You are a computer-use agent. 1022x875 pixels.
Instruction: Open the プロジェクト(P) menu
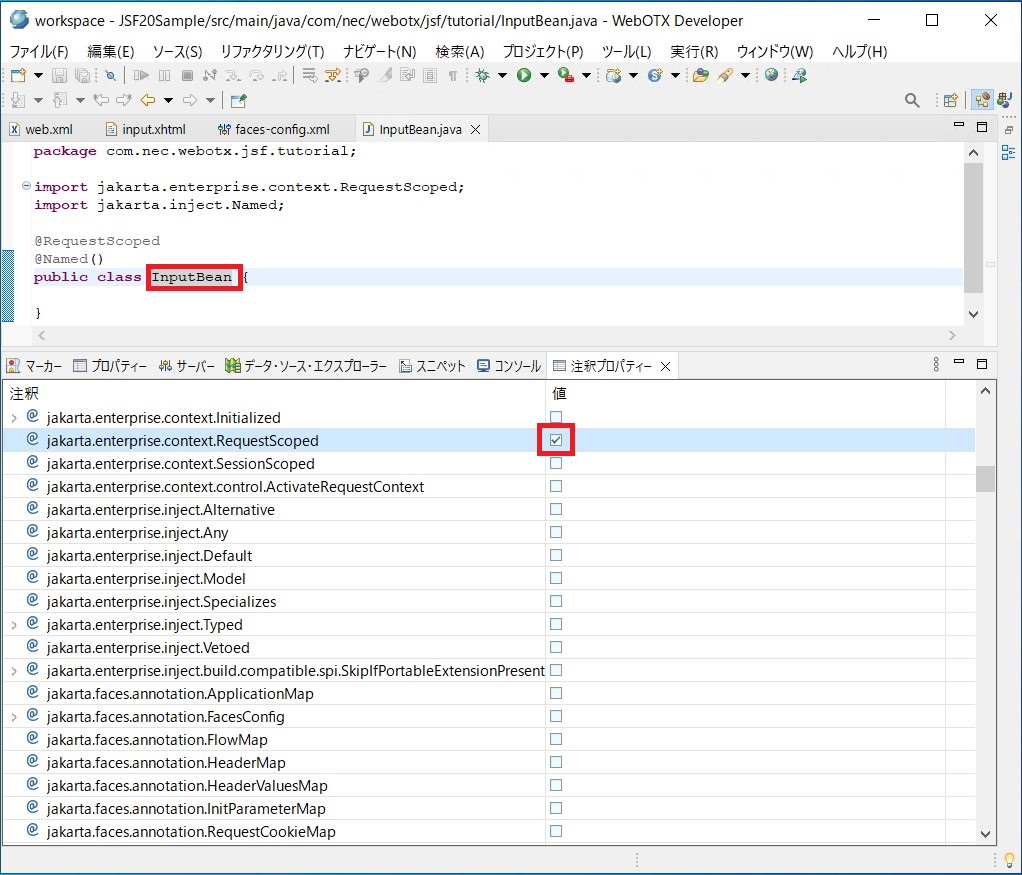click(542, 51)
